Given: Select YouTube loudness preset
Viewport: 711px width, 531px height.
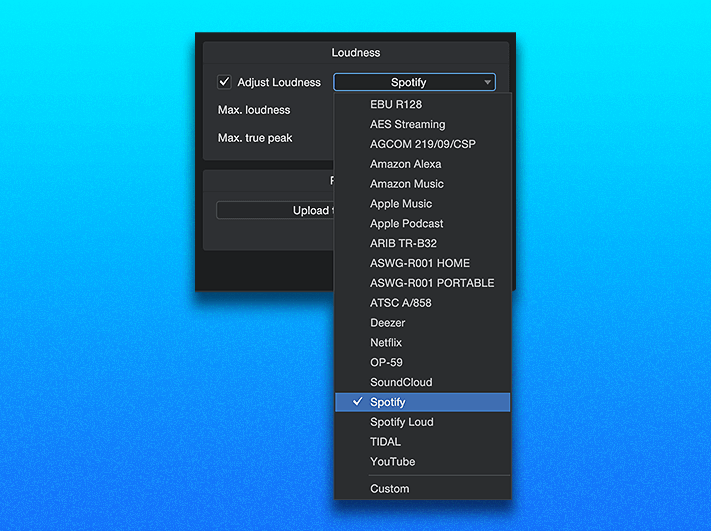Looking at the screenshot, I should pyautogui.click(x=423, y=462).
